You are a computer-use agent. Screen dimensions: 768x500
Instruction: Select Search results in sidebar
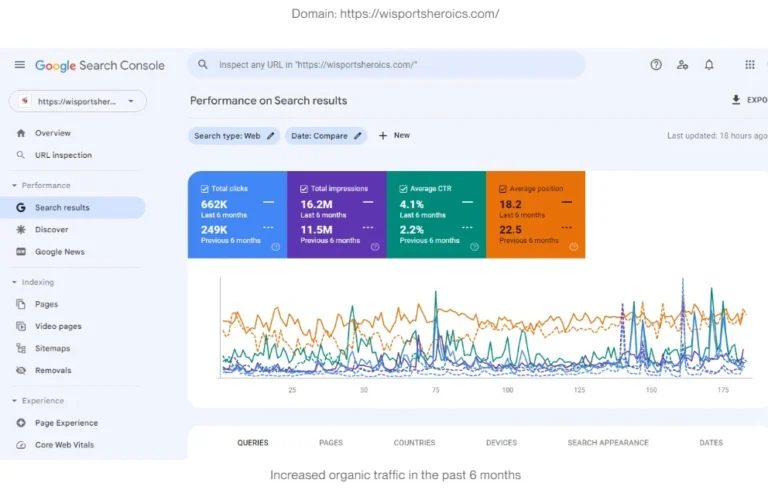(x=72, y=208)
